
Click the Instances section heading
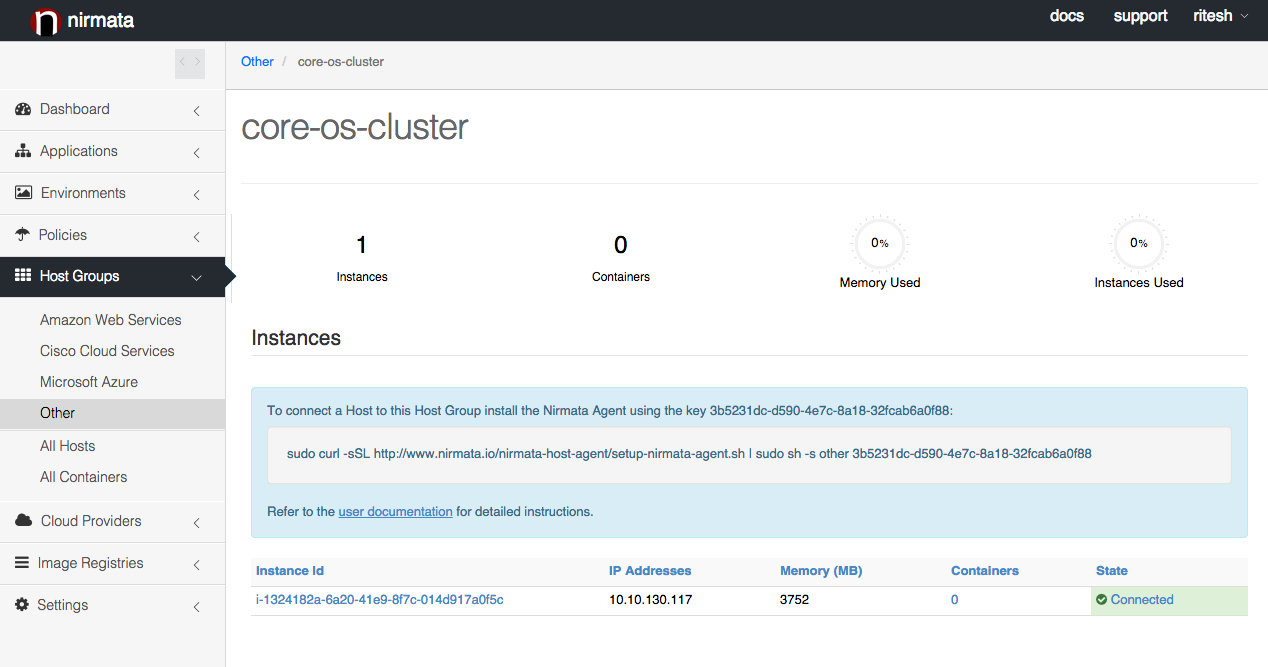pyautogui.click(x=296, y=338)
